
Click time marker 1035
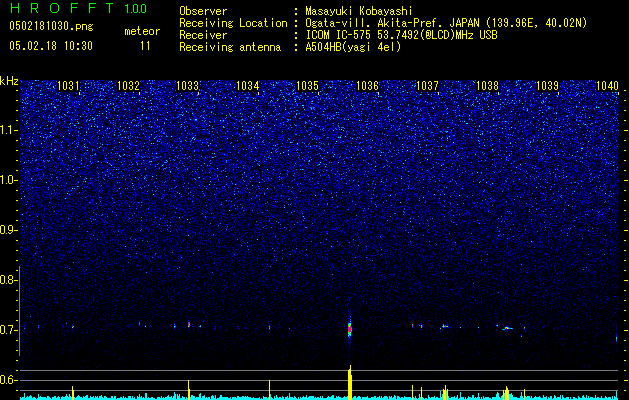pos(307,86)
